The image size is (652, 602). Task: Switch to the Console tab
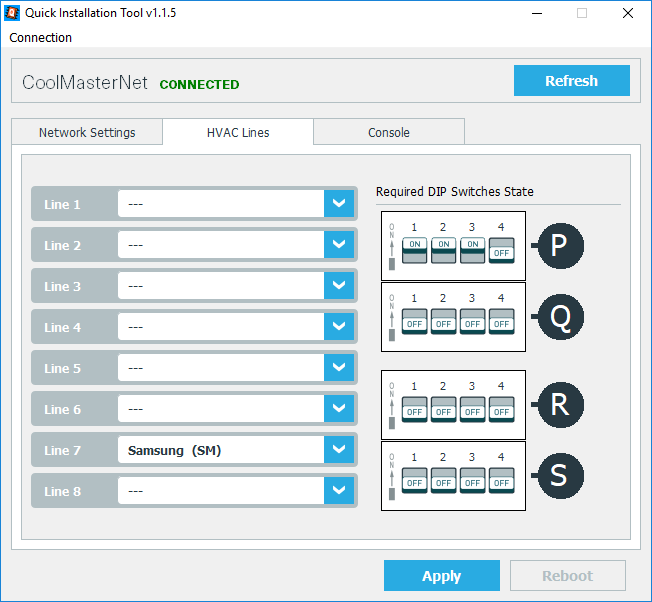389,132
